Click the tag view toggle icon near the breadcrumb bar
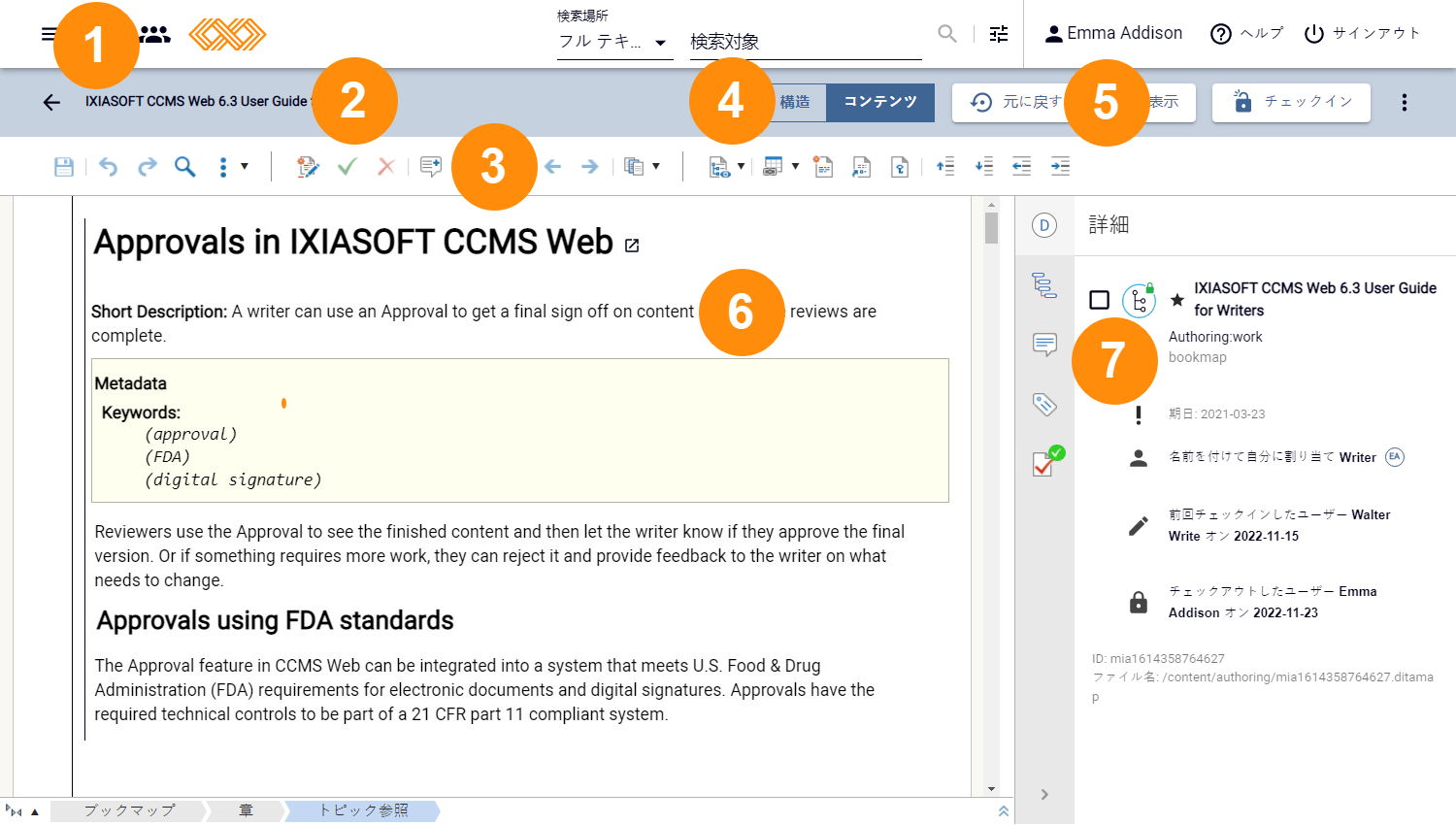The height and width of the screenshot is (825, 1456). tap(14, 811)
